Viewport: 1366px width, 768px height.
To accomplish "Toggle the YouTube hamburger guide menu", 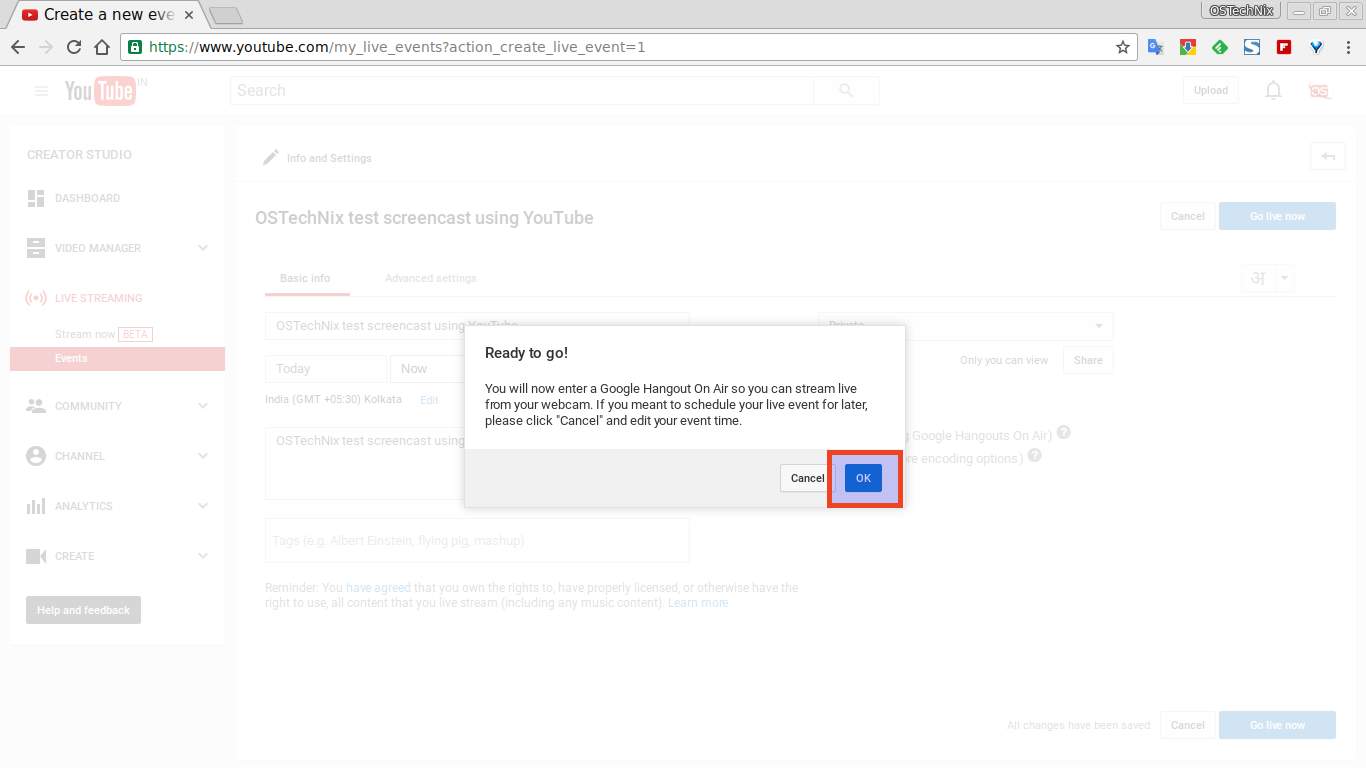I will tap(41, 91).
